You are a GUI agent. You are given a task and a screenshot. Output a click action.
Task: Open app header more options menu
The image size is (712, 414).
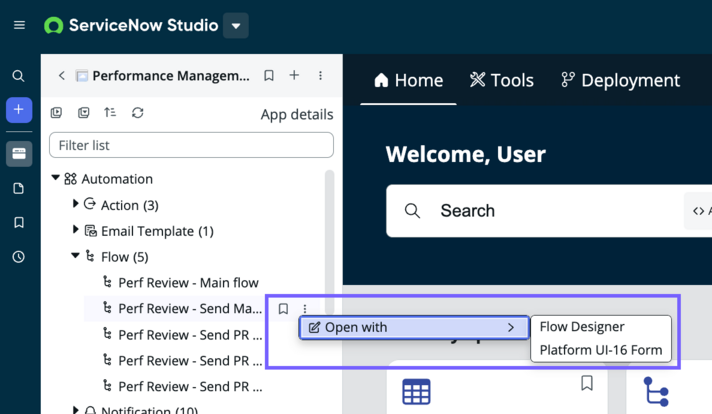(x=321, y=75)
